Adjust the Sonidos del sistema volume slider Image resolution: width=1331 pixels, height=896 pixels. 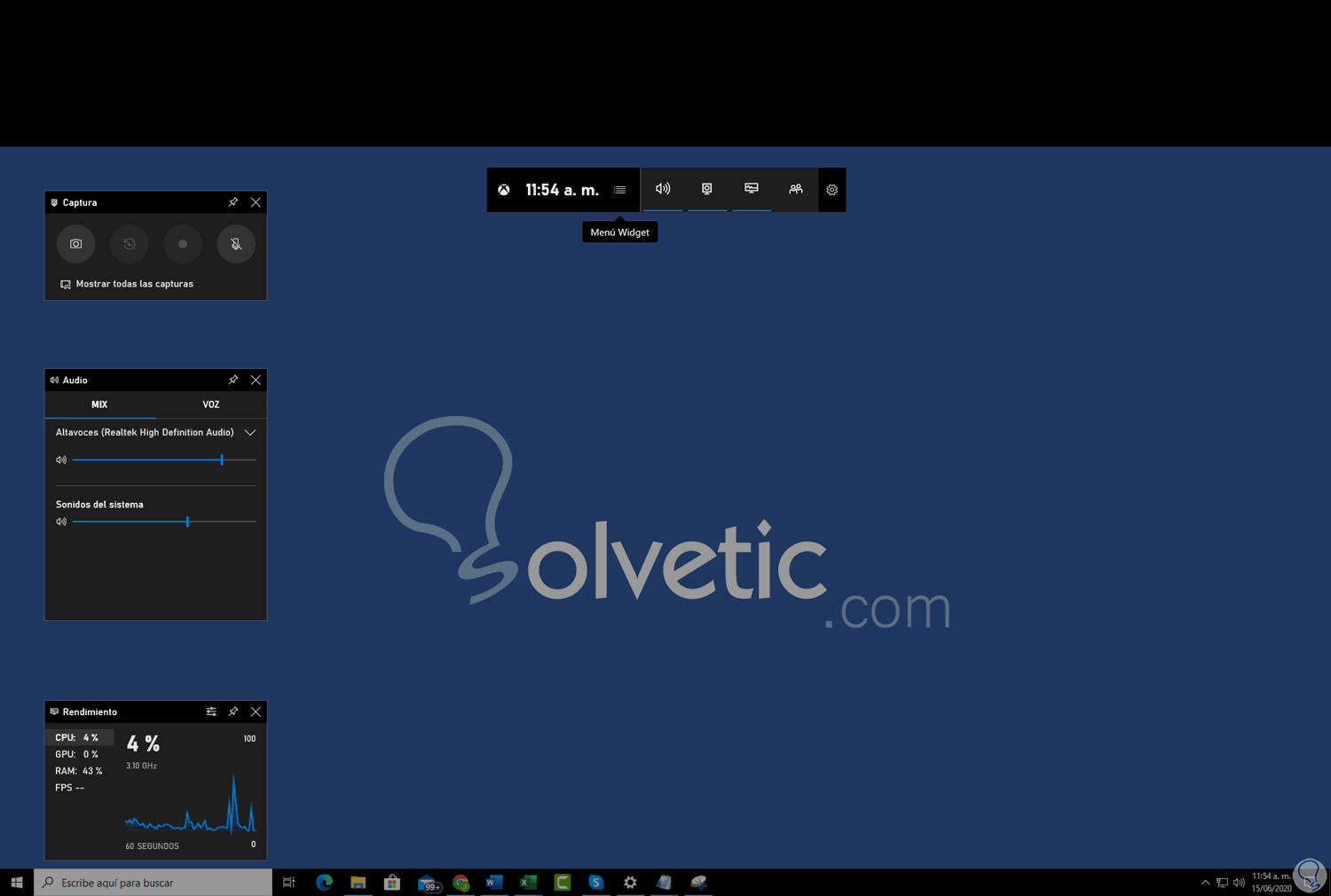coord(164,522)
